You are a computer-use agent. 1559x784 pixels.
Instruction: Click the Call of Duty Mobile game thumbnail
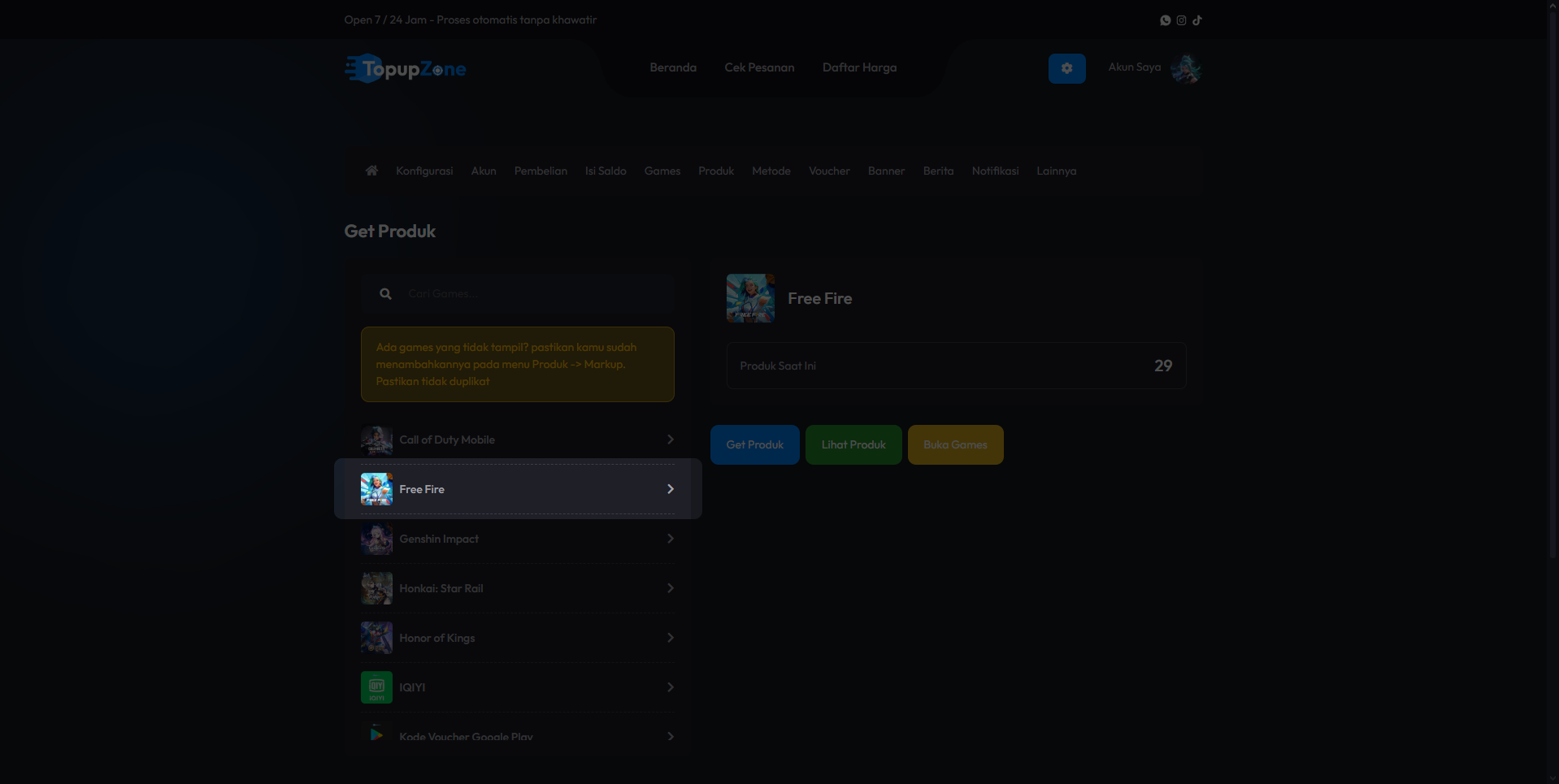376,440
